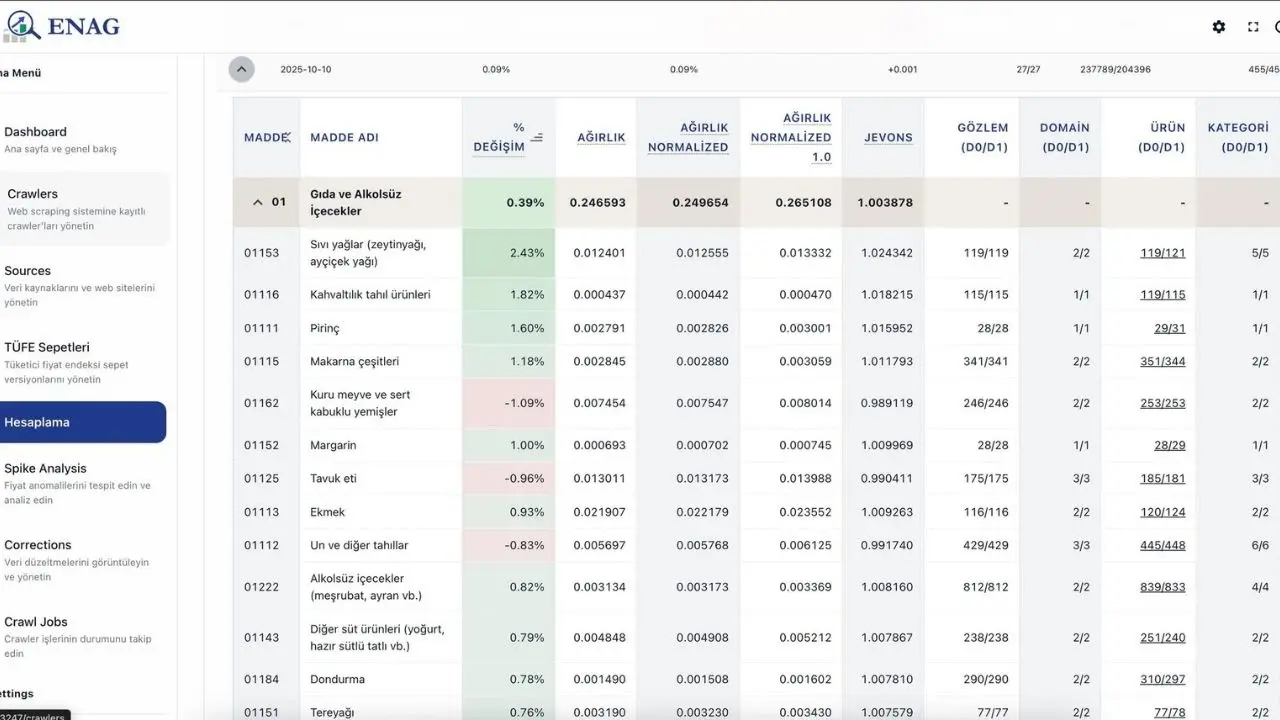Select the Hesaplama menu item
Screen dimensions: 1280x720
(x=37, y=422)
